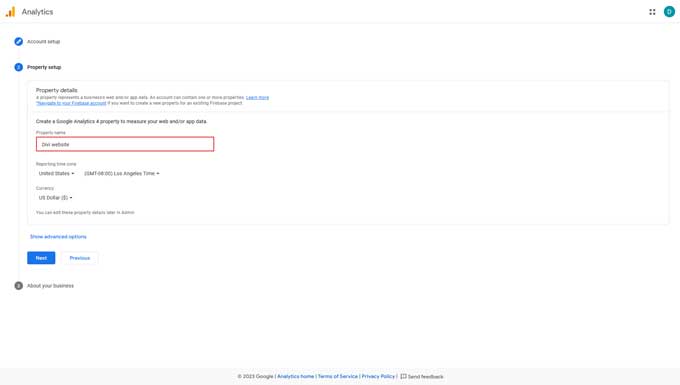Click the Currency label
680x385 pixels.
(45, 188)
